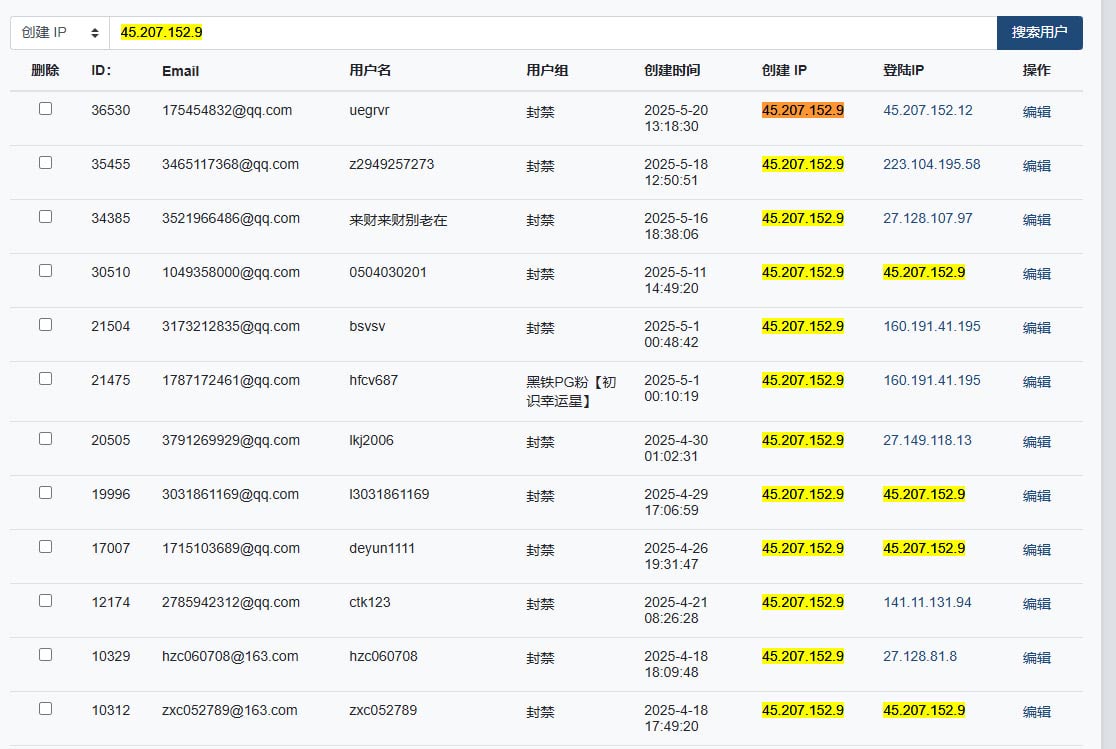
Task: Click the search field containing 45.207.152.9
Action: coord(553,33)
